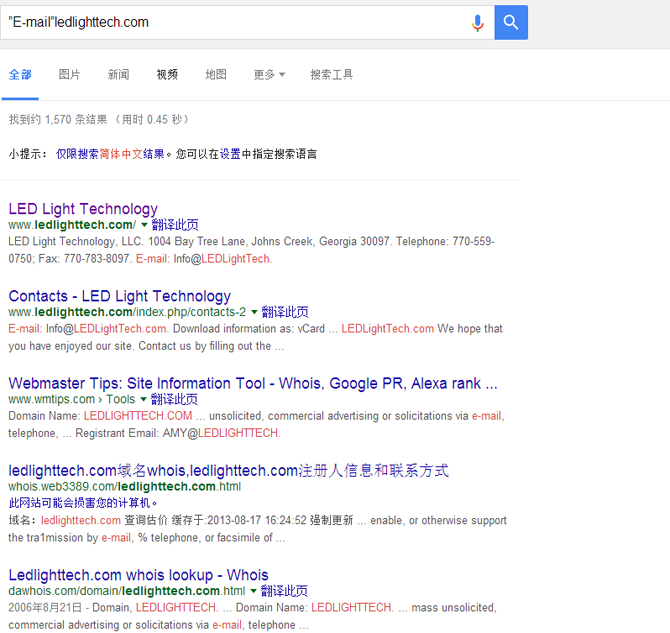Click 翻译此页 for www.ledlighttech.com/ result
Image resolution: width=670 pixels, height=633 pixels.
click(x=175, y=225)
